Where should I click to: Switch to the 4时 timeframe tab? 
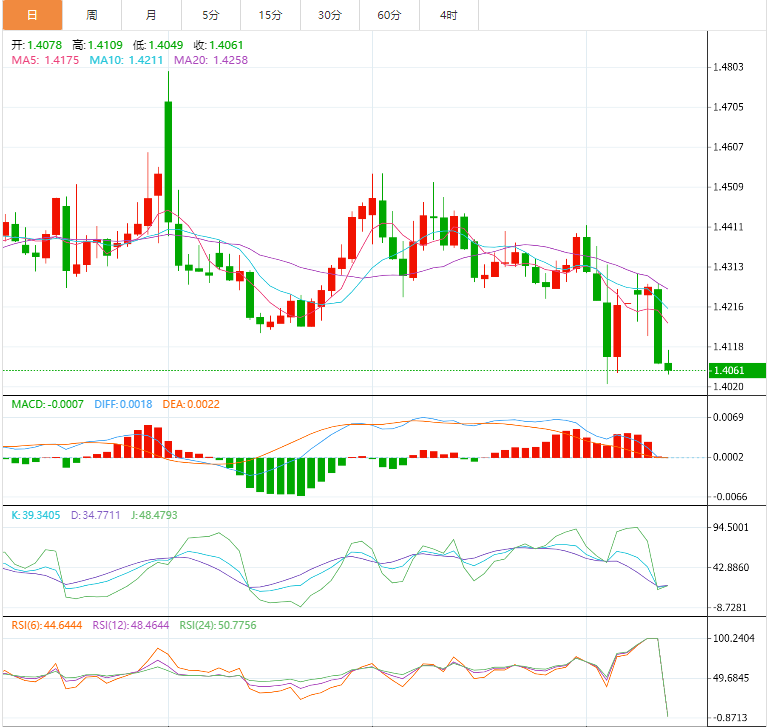tap(449, 15)
